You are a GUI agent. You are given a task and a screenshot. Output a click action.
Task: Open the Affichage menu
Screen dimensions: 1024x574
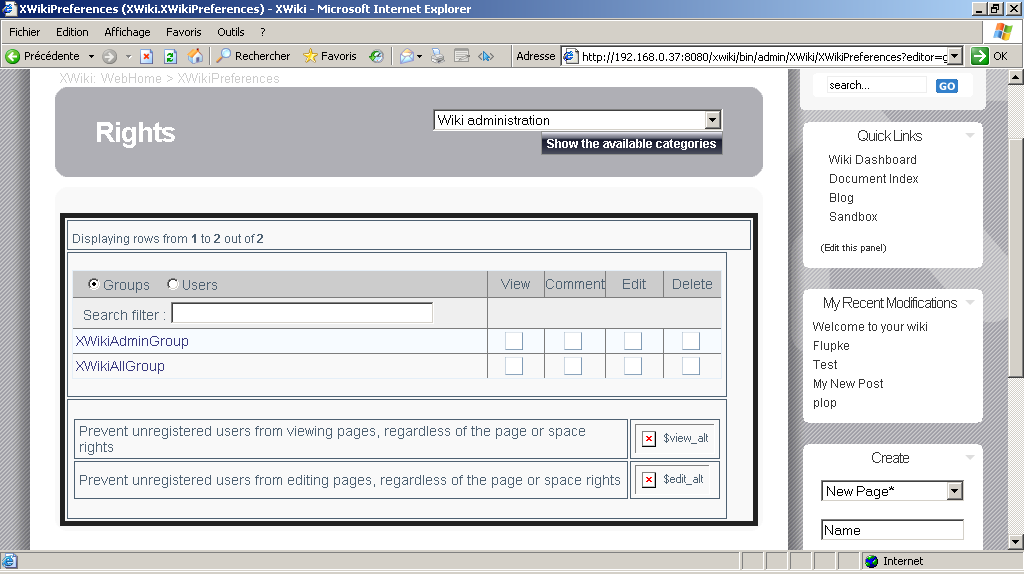coord(127,32)
